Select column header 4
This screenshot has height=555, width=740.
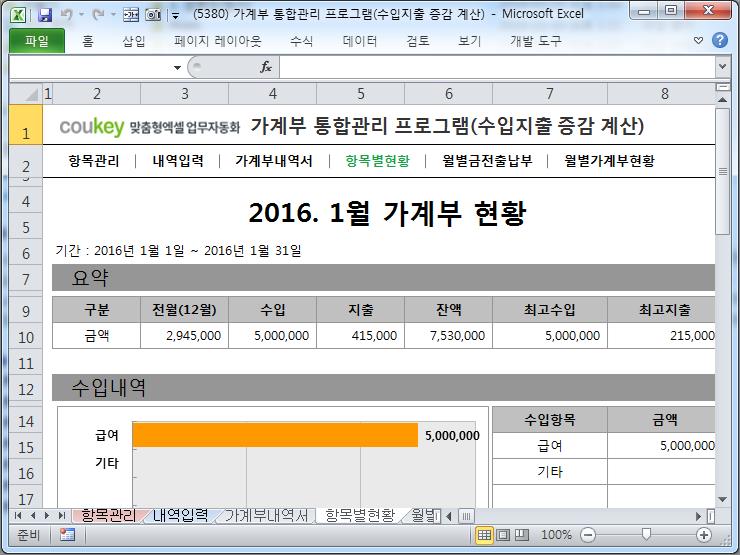(x=273, y=94)
